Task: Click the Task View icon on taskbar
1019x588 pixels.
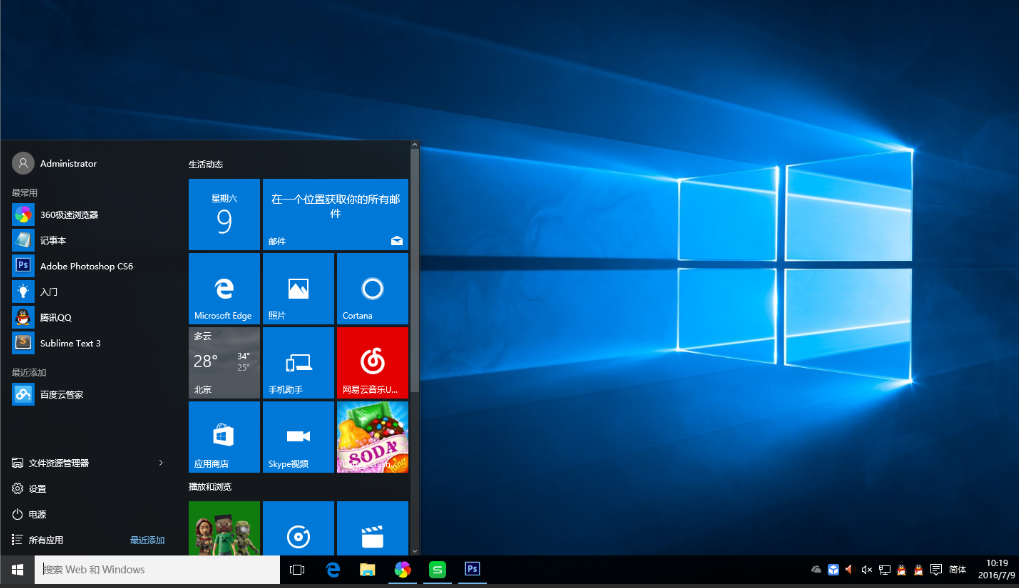Action: (297, 570)
